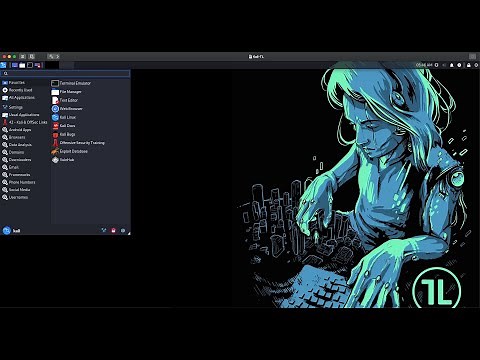Screen dimensions: 480x360
Task: Click the log out icon at menu bottom
Action: point(123,230)
